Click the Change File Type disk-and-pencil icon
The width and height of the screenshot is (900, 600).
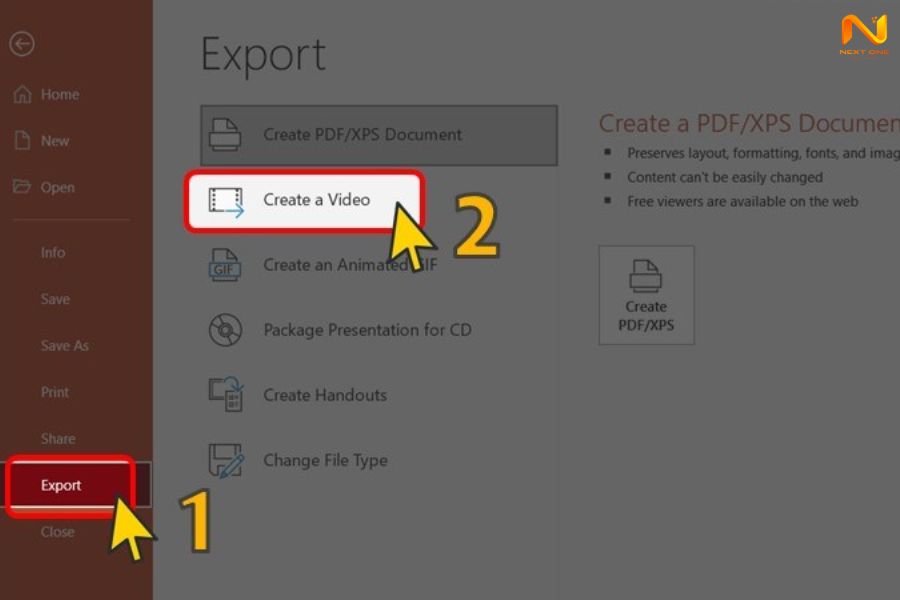coord(226,460)
